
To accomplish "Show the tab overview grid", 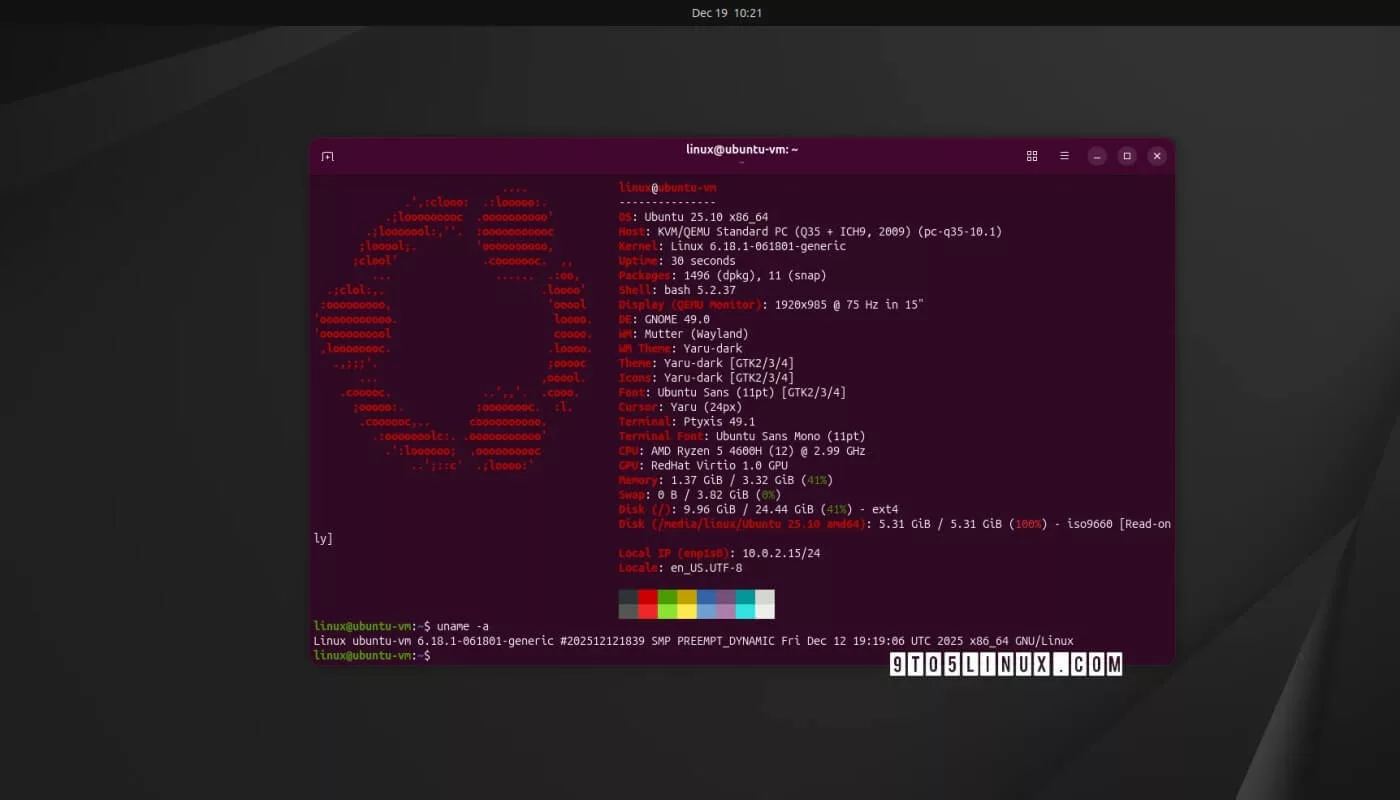I will point(1032,156).
